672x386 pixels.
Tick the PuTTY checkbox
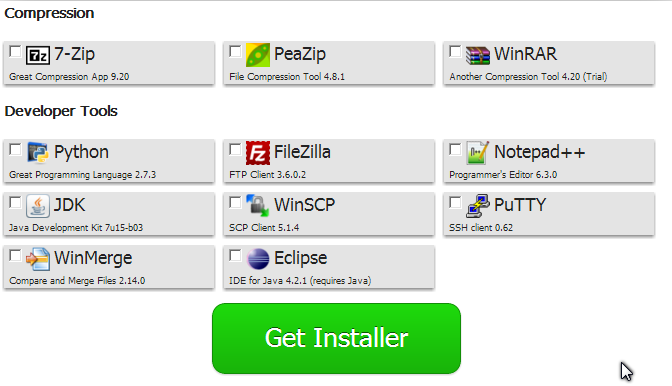455,202
